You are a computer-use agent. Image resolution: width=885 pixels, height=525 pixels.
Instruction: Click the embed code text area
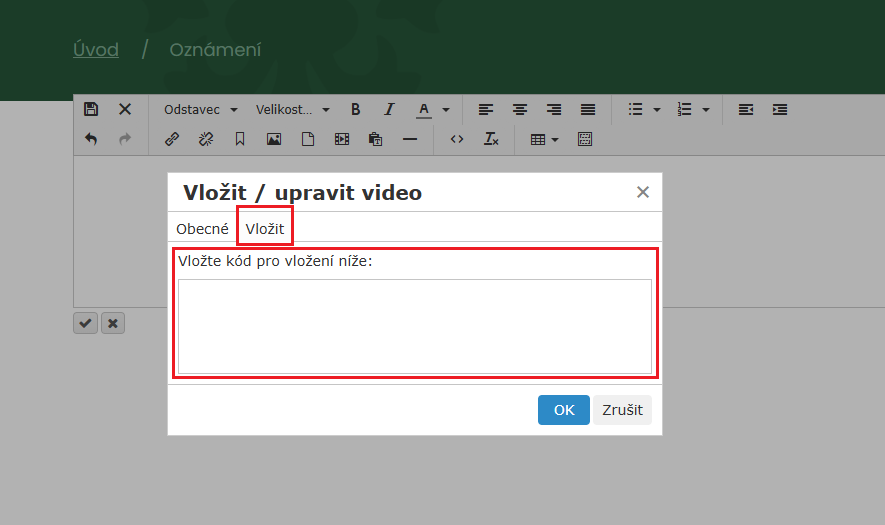414,326
